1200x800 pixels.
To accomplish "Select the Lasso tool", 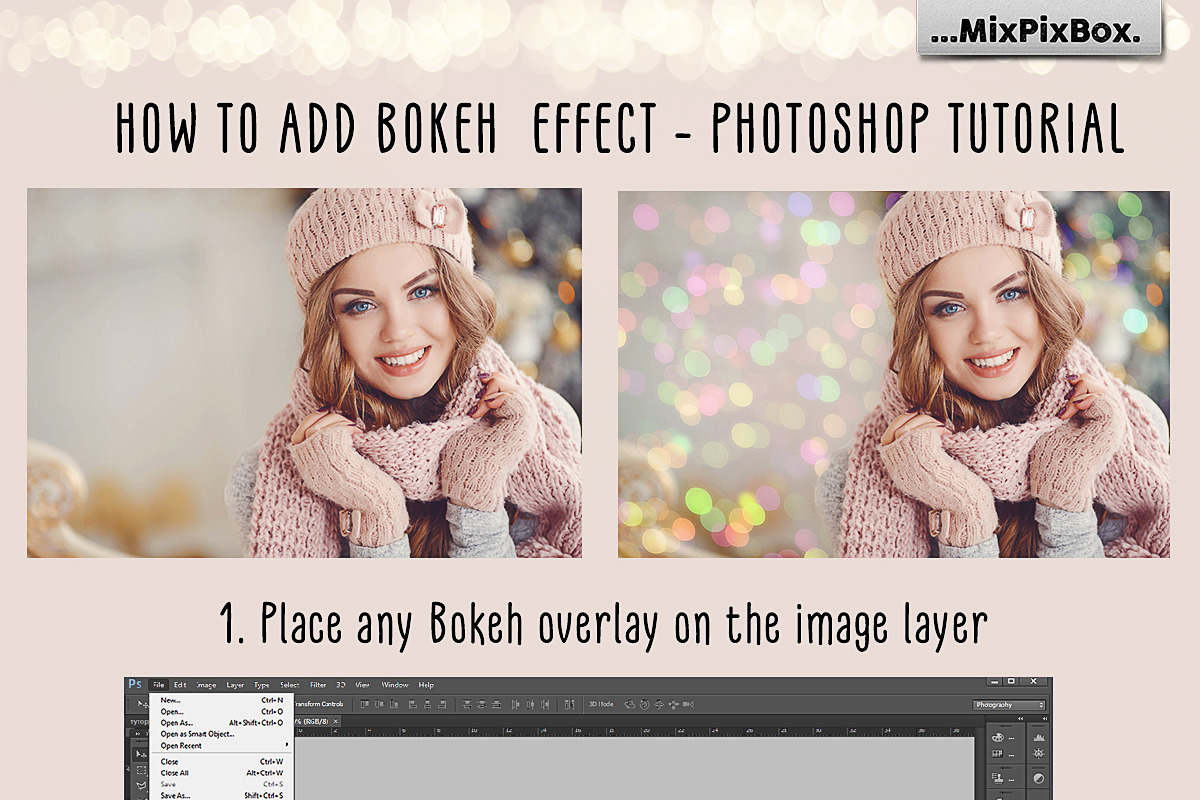I will [x=141, y=786].
